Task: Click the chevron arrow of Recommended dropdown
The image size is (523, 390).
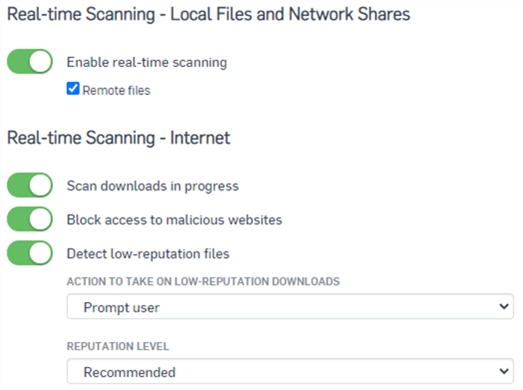Action: (504, 371)
